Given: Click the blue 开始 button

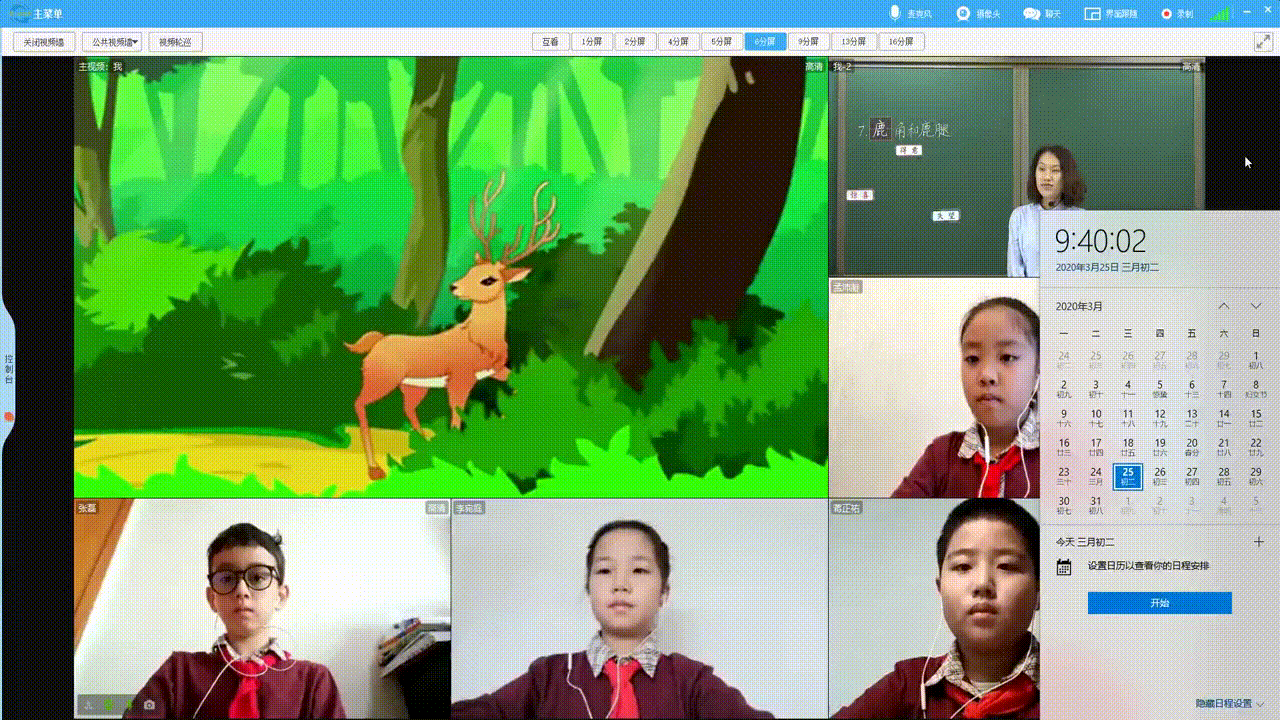Looking at the screenshot, I should pos(1159,603).
